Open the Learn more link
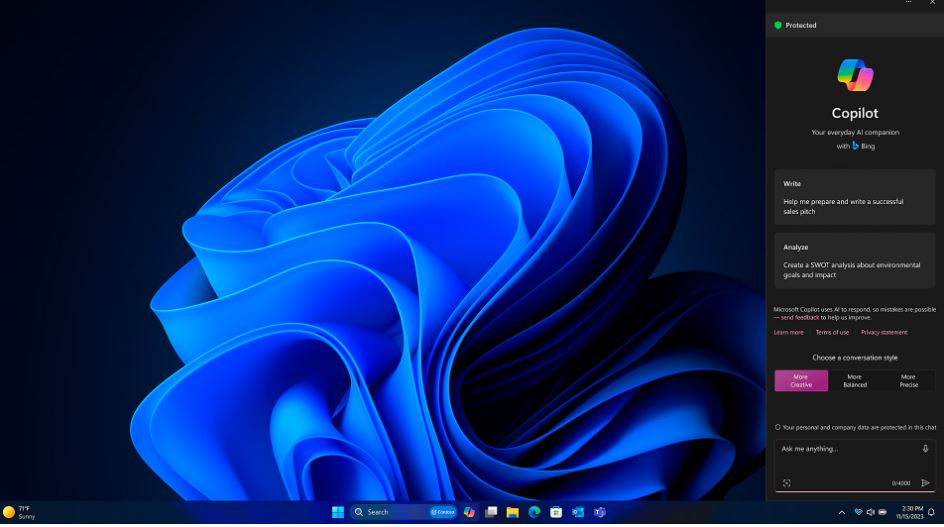Viewport: 944px width, 527px height. (789, 332)
